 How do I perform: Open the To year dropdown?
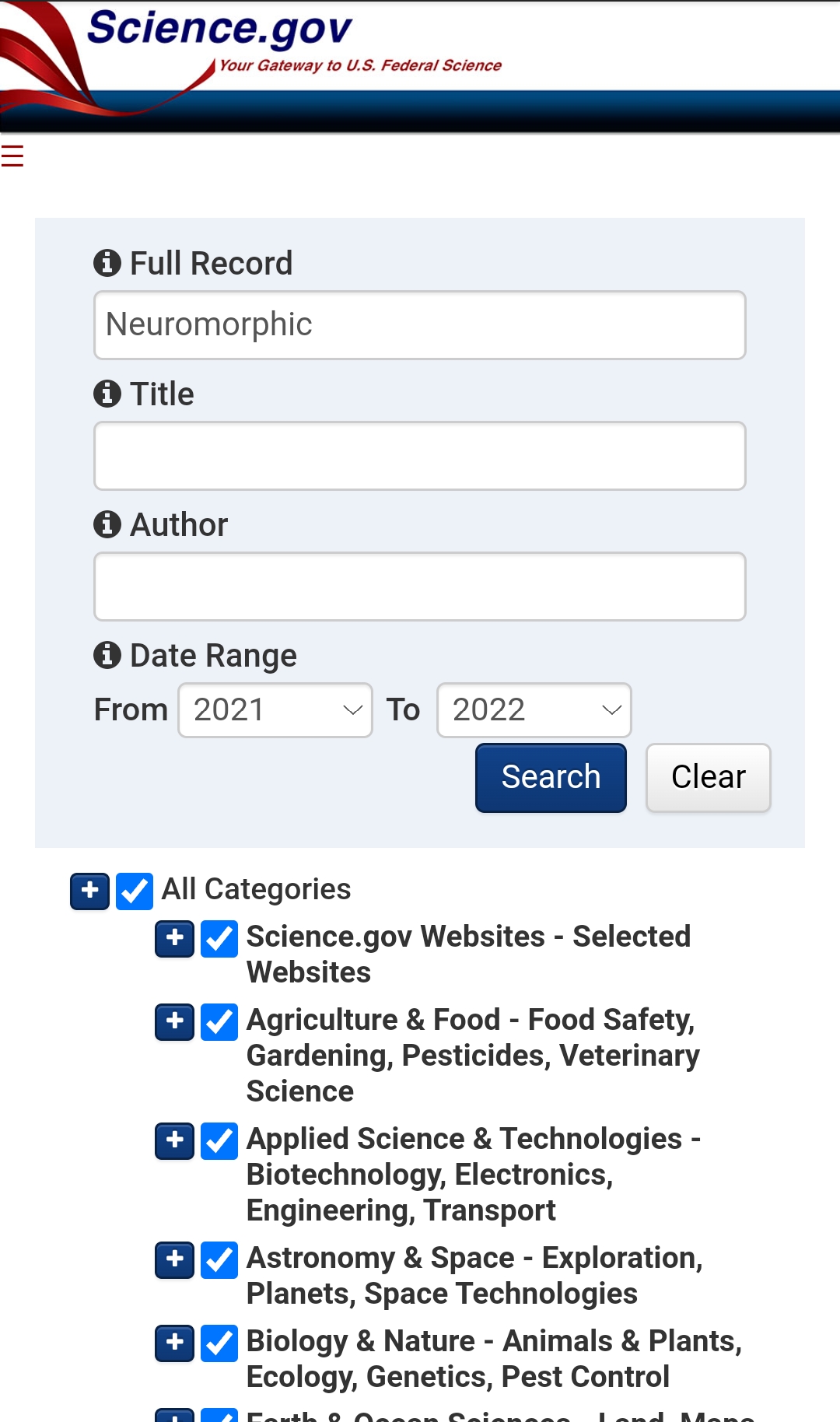click(x=534, y=709)
